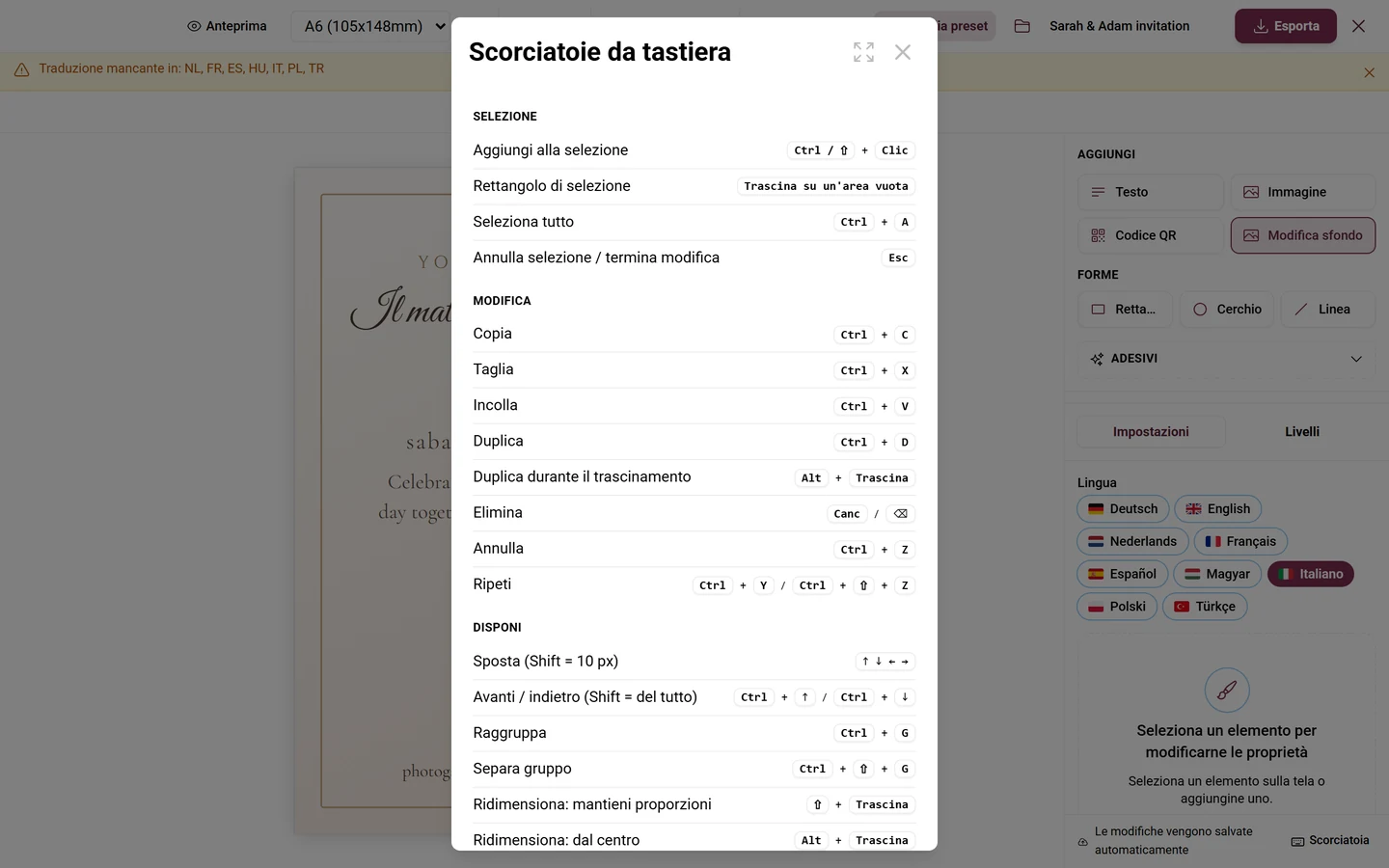Click the arrow keys badge in Sposta row
The width and height of the screenshot is (1389, 868).
(x=885, y=662)
